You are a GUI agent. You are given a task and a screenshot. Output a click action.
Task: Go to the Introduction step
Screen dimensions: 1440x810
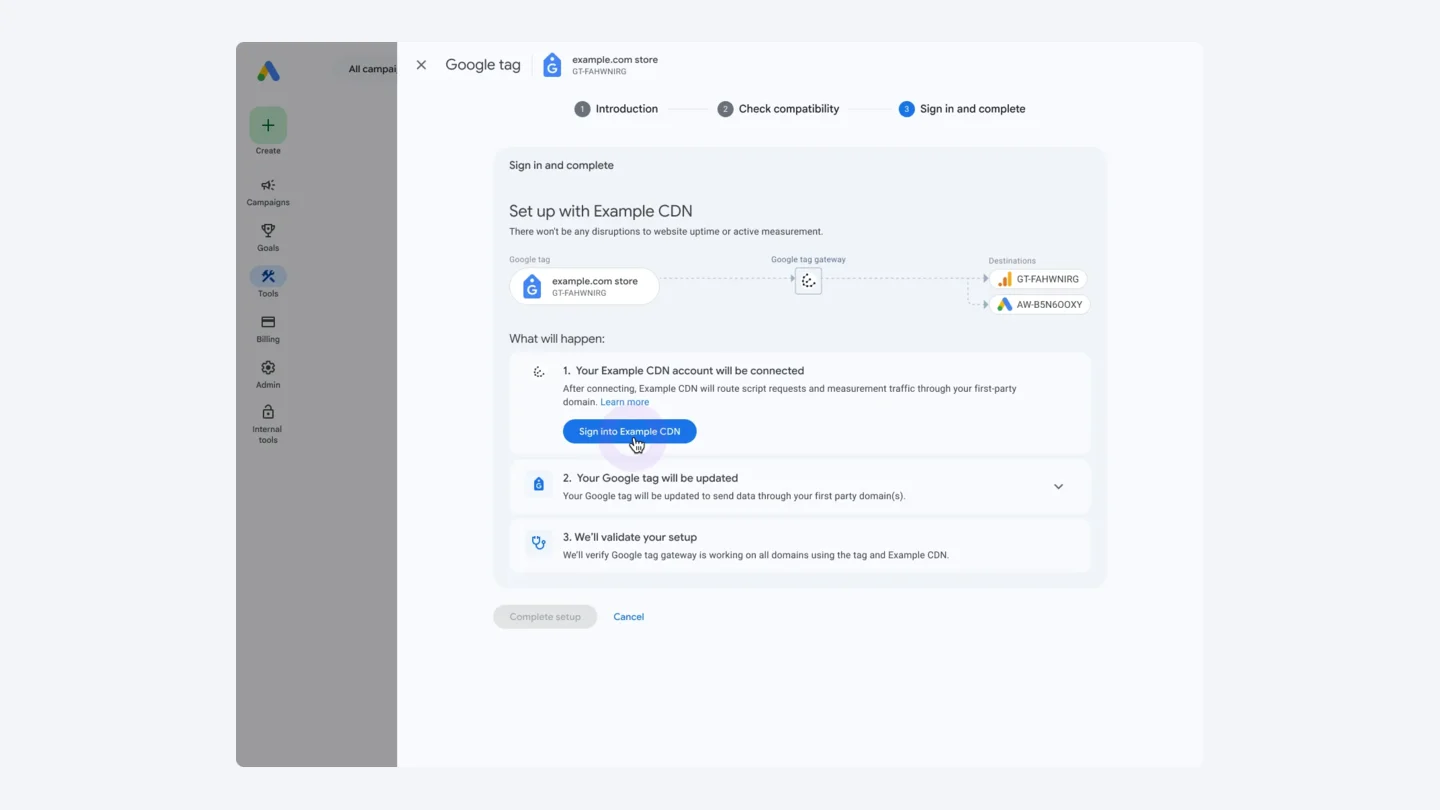pos(616,109)
